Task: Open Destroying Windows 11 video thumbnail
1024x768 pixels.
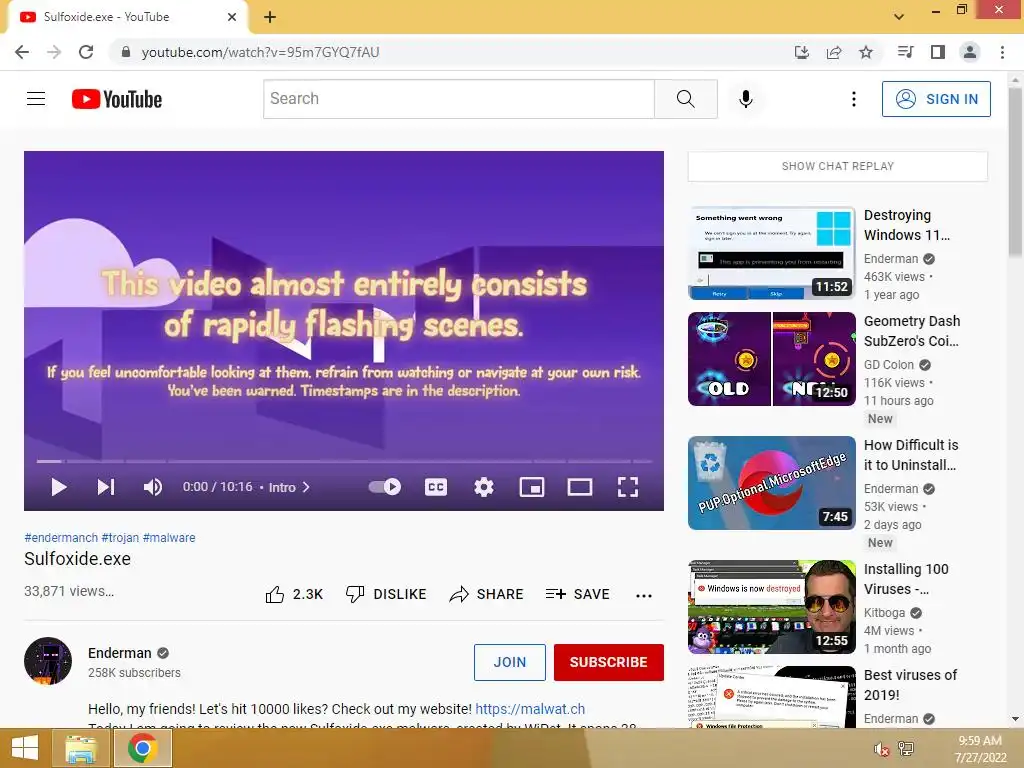Action: tap(772, 253)
